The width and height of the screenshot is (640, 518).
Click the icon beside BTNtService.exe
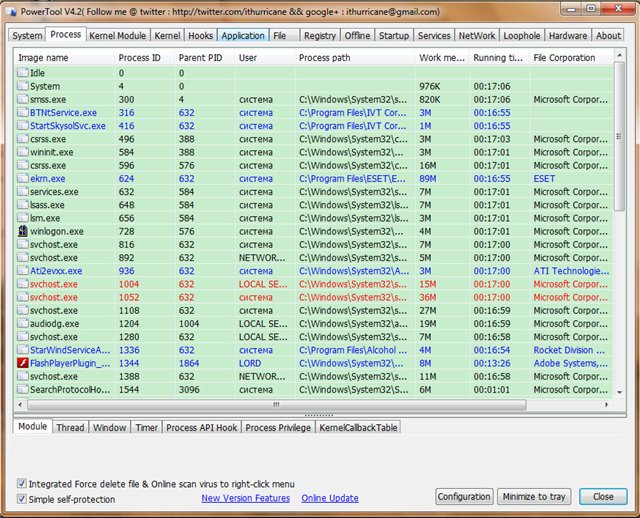(23, 112)
